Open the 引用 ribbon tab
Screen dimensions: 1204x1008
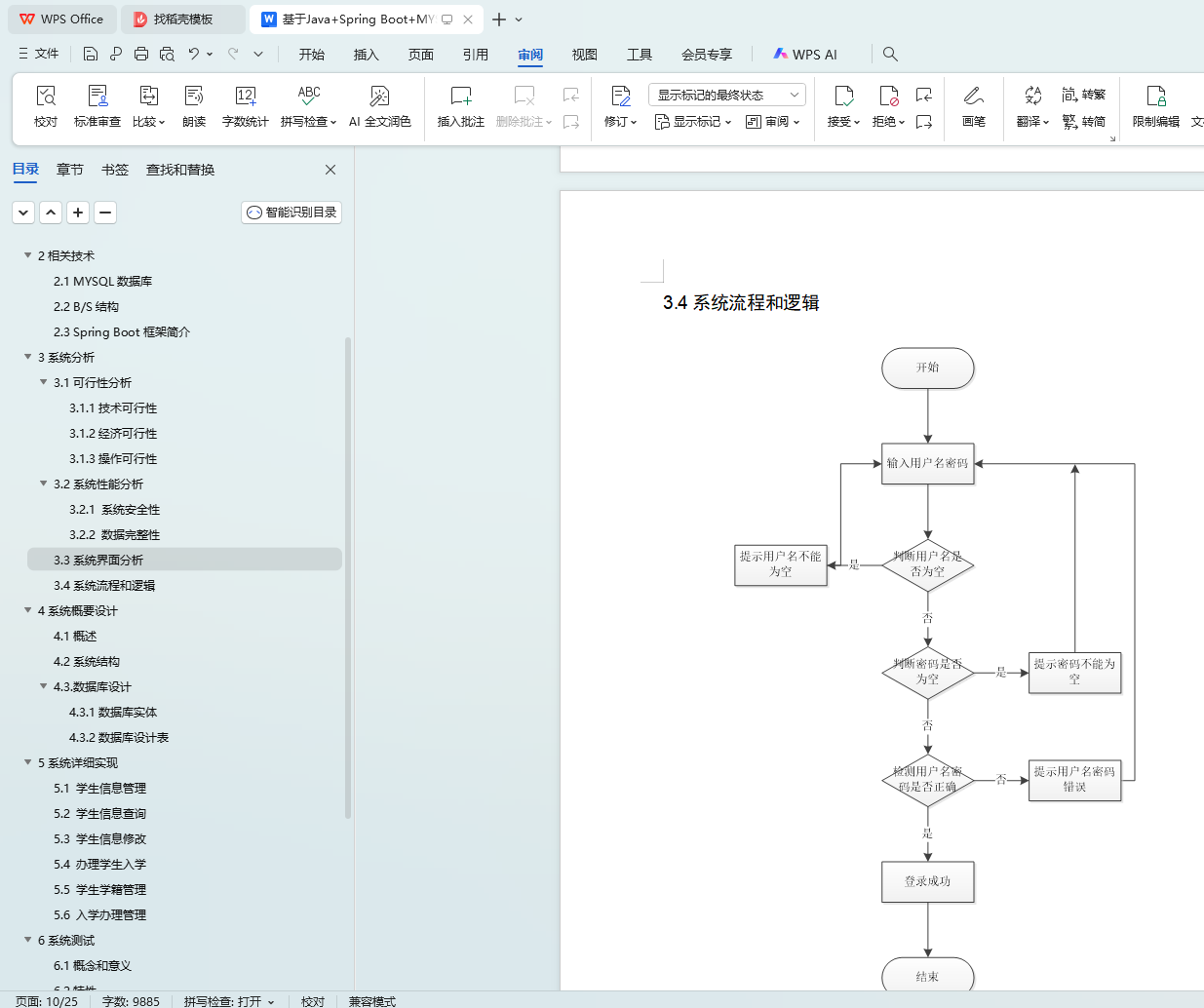click(476, 55)
